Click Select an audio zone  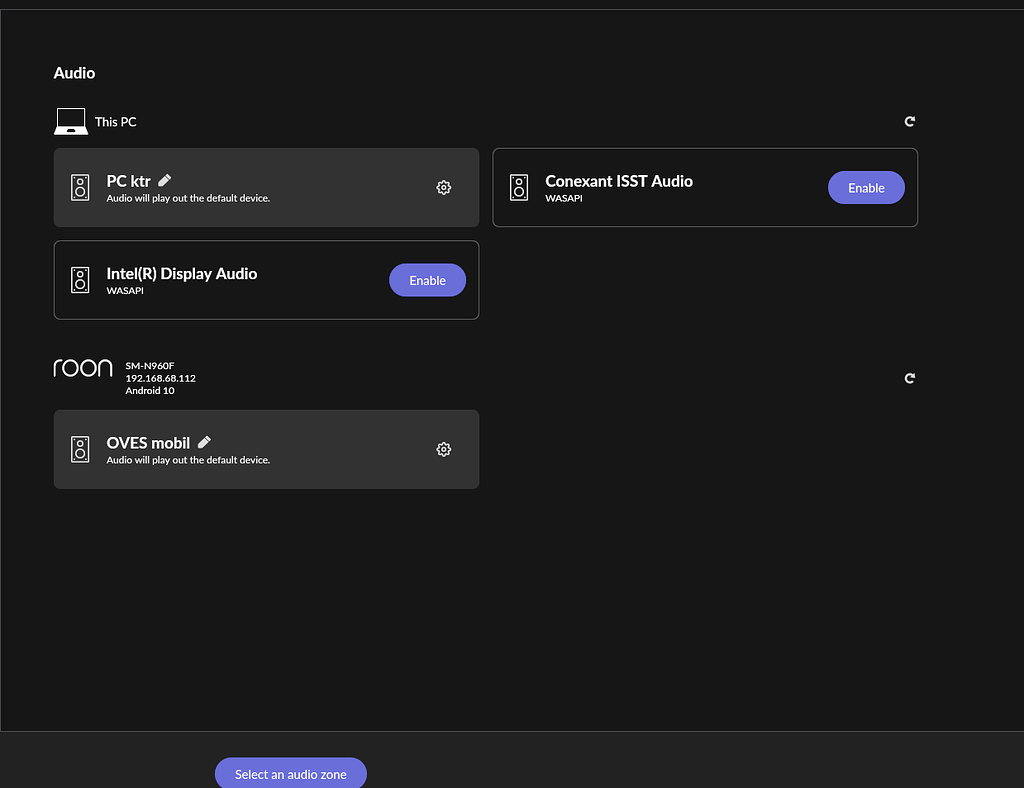(290, 773)
